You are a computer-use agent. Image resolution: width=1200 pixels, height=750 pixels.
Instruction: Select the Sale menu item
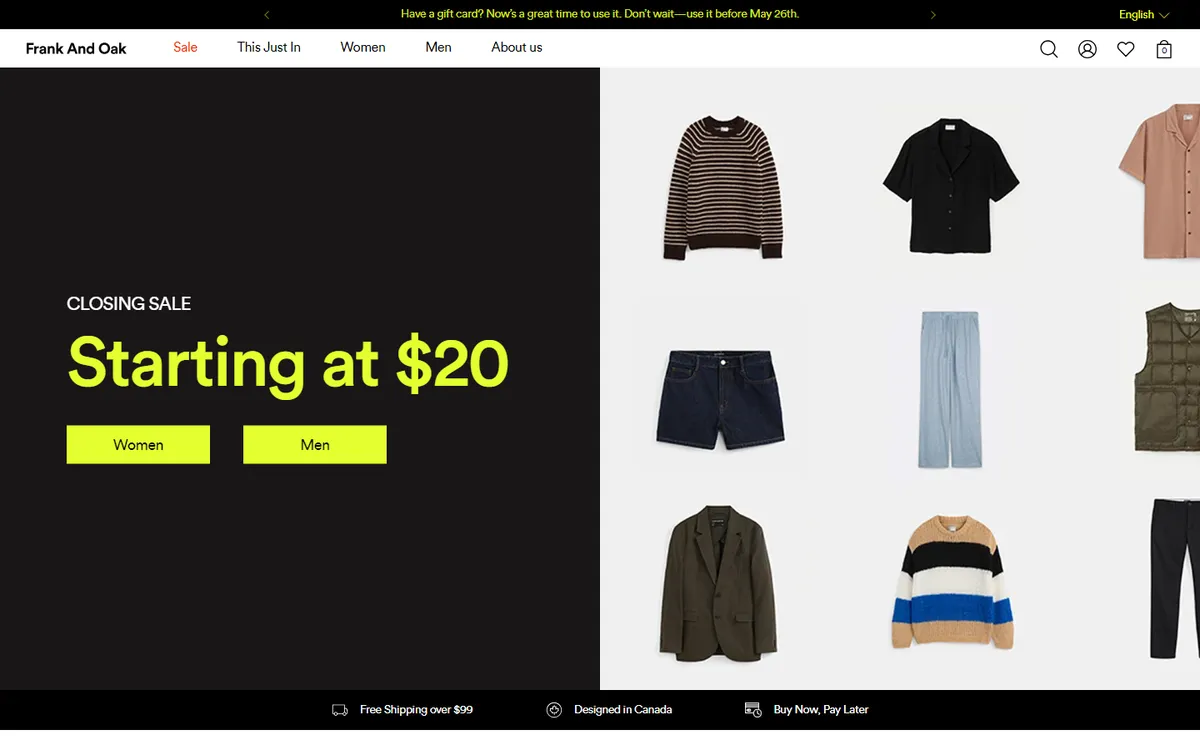tap(185, 47)
